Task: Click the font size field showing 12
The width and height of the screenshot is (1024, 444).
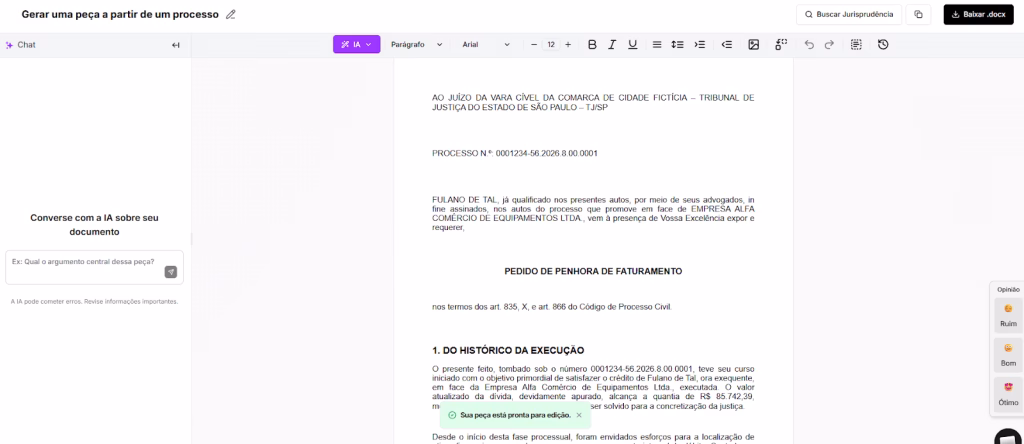Action: pos(551,44)
